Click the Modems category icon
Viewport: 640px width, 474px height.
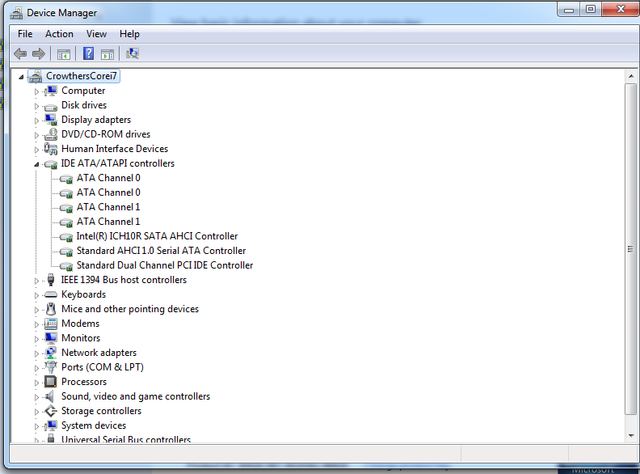51,324
